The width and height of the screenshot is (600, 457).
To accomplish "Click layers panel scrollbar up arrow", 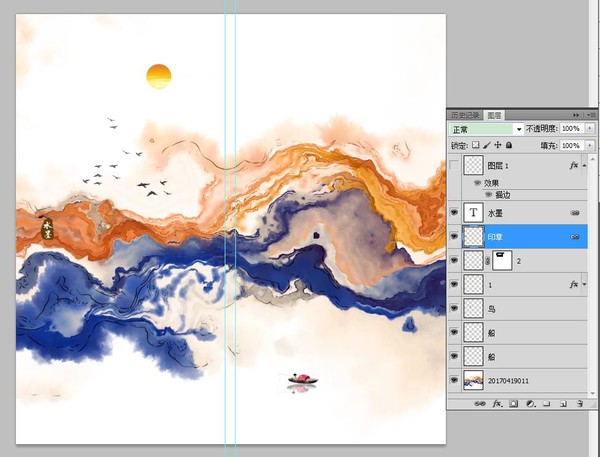I will [593, 158].
